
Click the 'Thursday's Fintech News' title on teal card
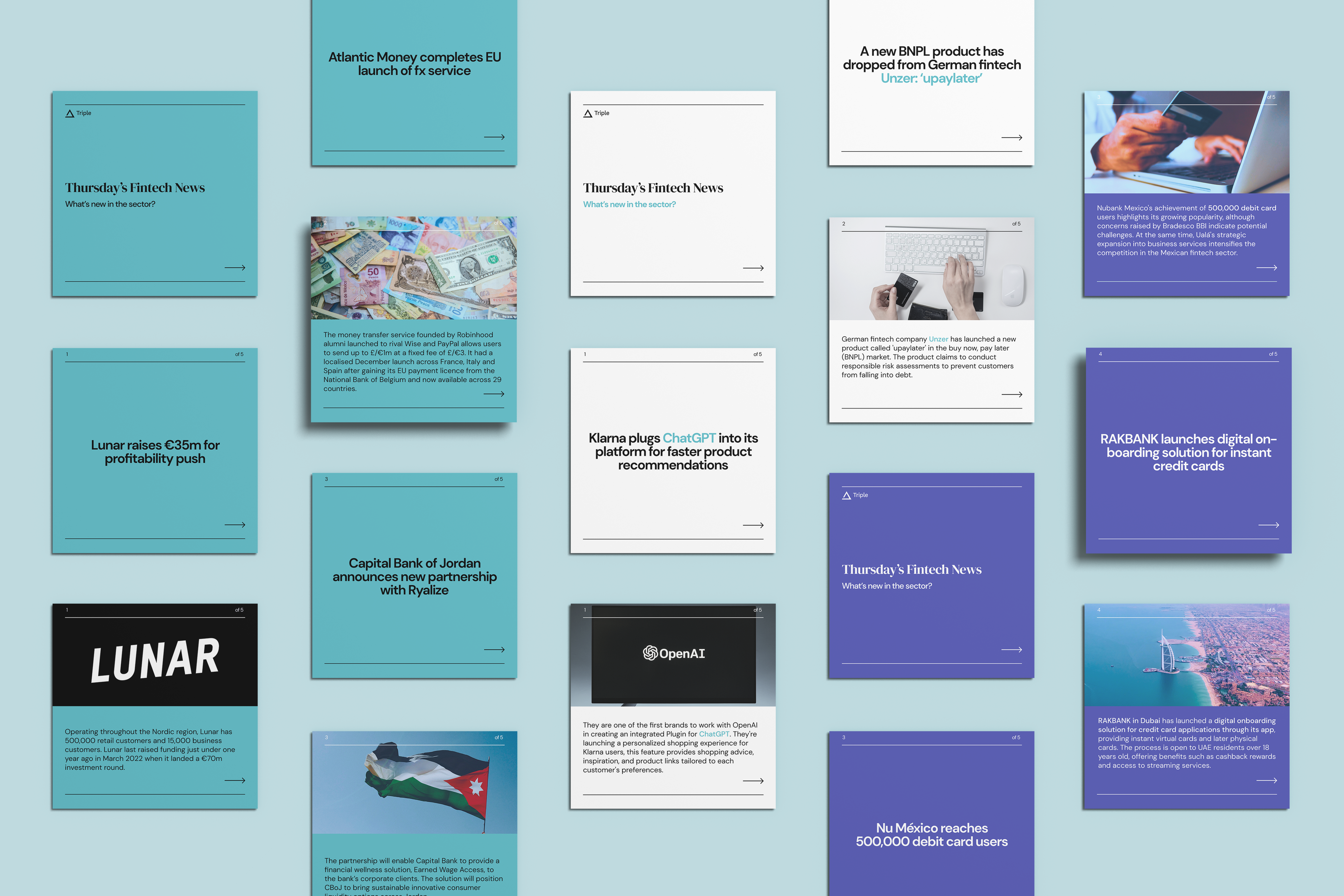135,188
